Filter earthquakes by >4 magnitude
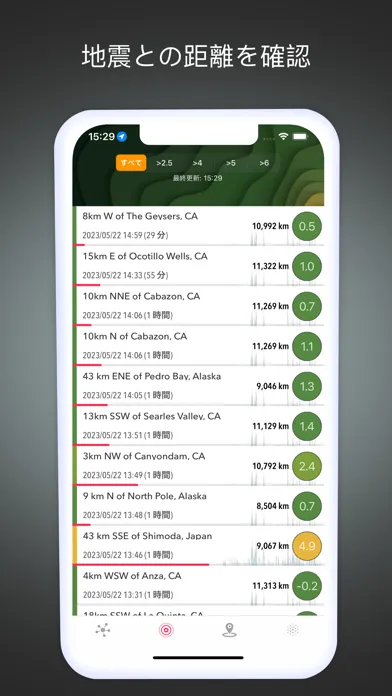The width and height of the screenshot is (392, 696). [x=198, y=163]
